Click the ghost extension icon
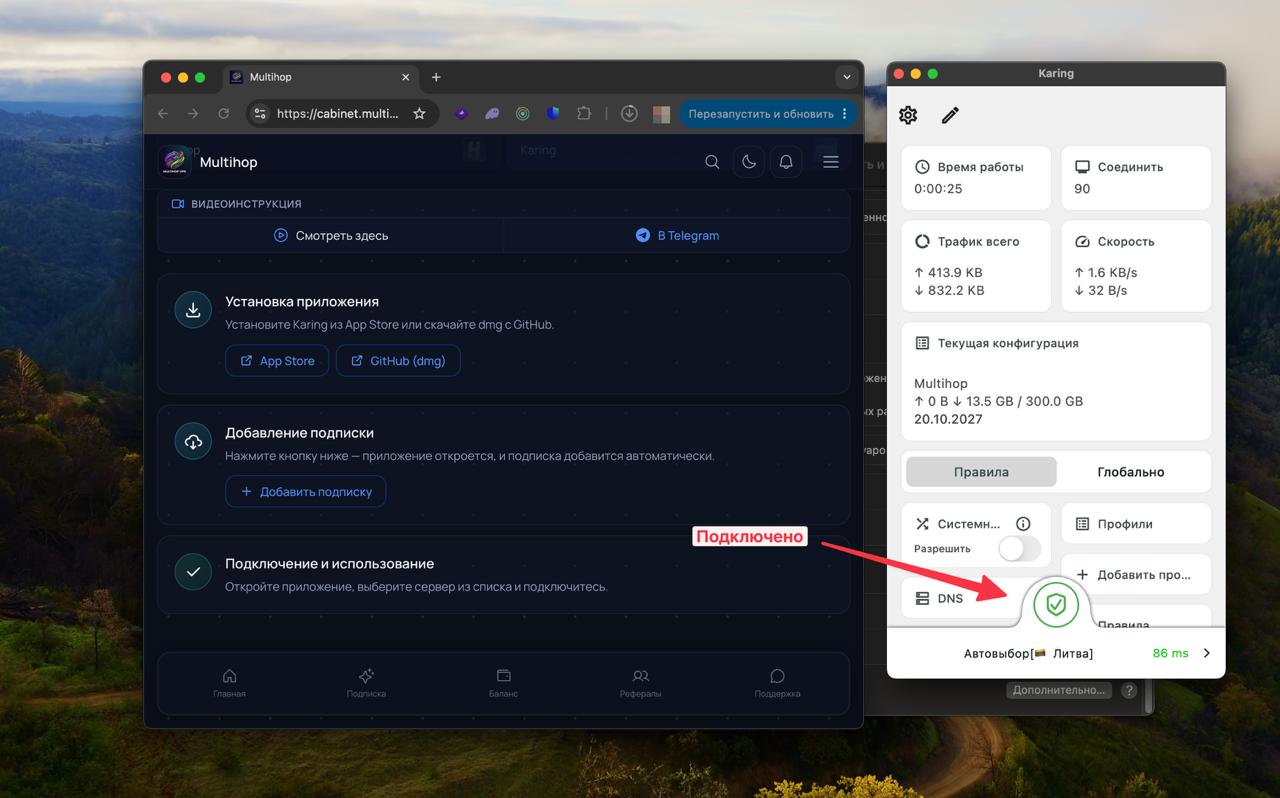 coord(492,114)
